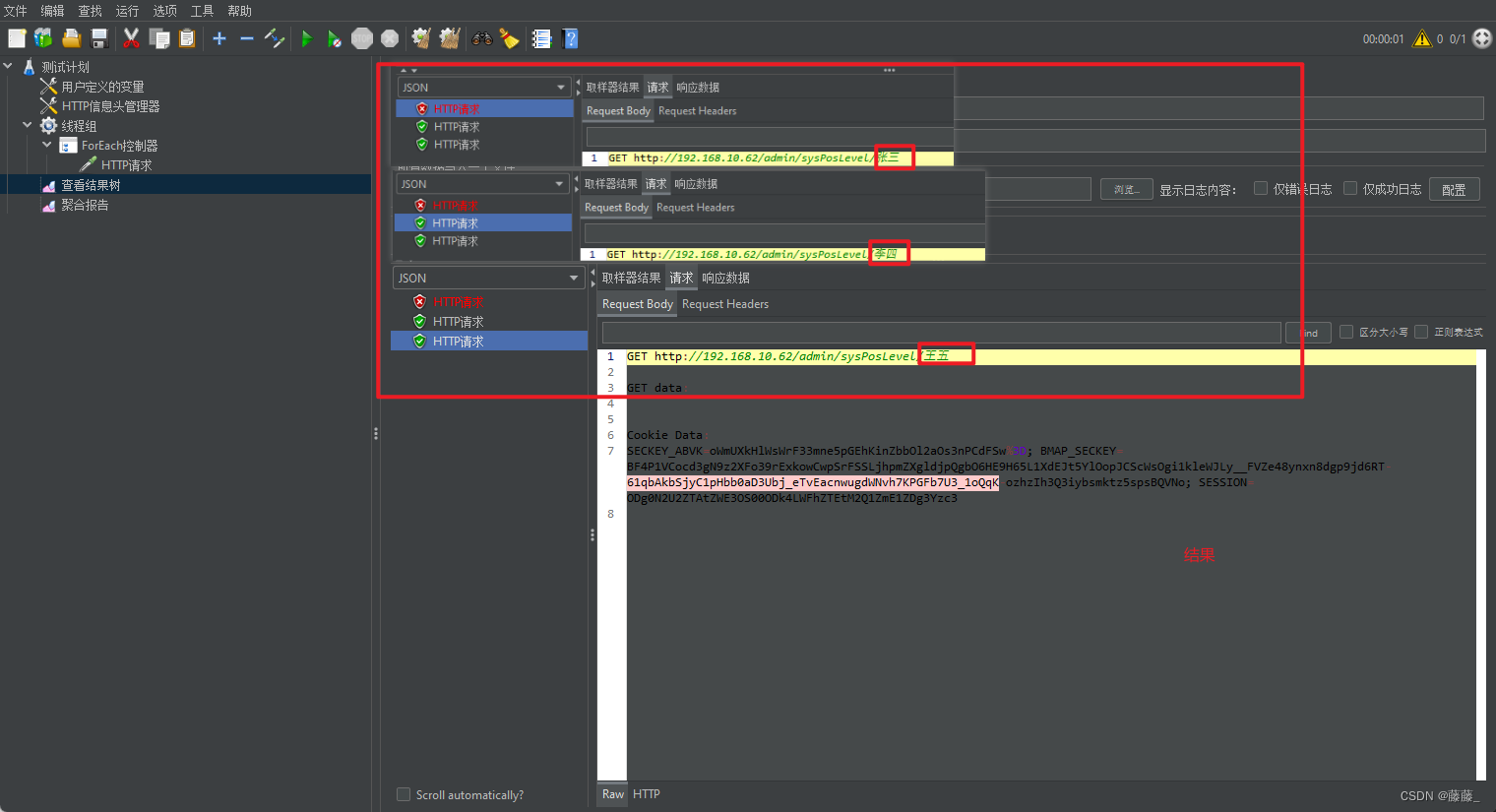This screenshot has width=1496, height=812.
Task: Shut down test with the grey X icon
Action: [390, 38]
